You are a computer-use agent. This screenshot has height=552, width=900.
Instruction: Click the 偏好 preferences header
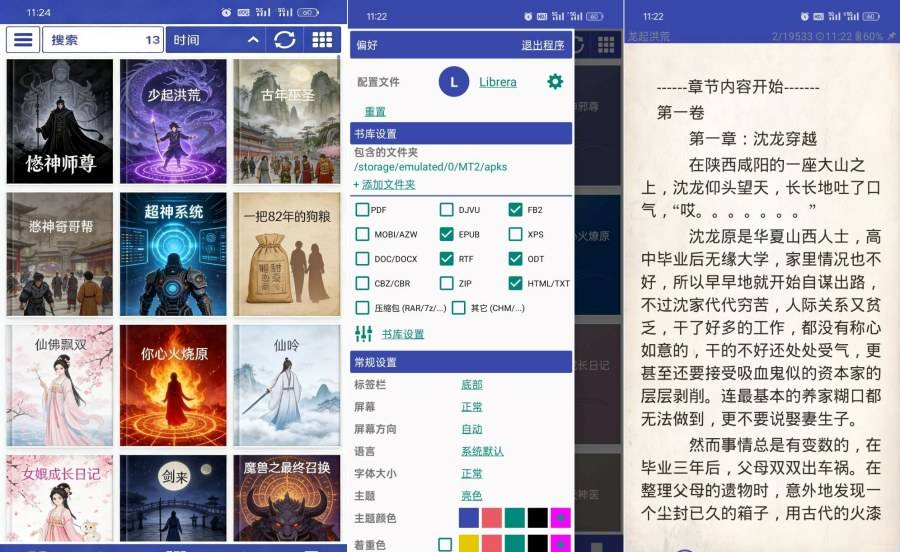pyautogui.click(x=367, y=45)
